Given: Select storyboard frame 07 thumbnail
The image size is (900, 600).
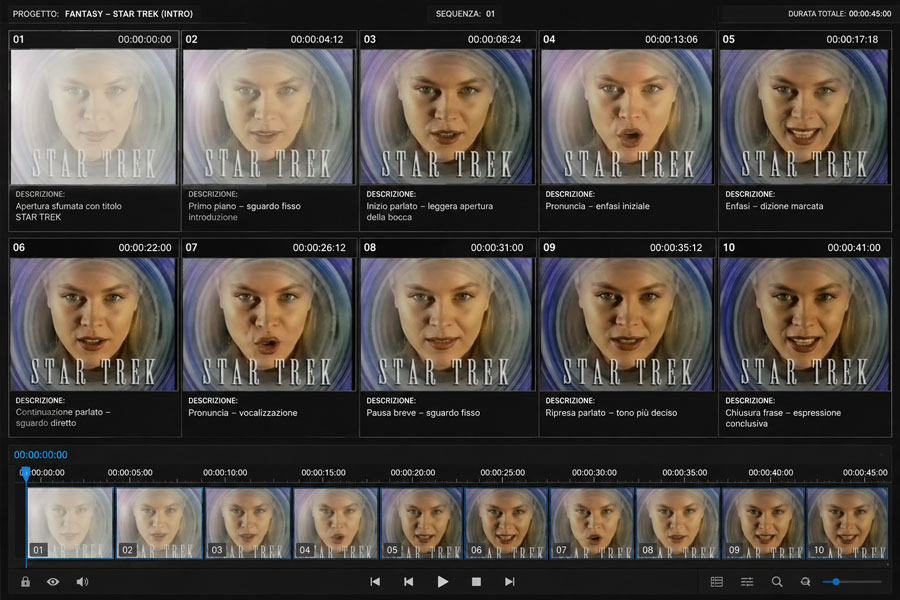Looking at the screenshot, I should 268,324.
